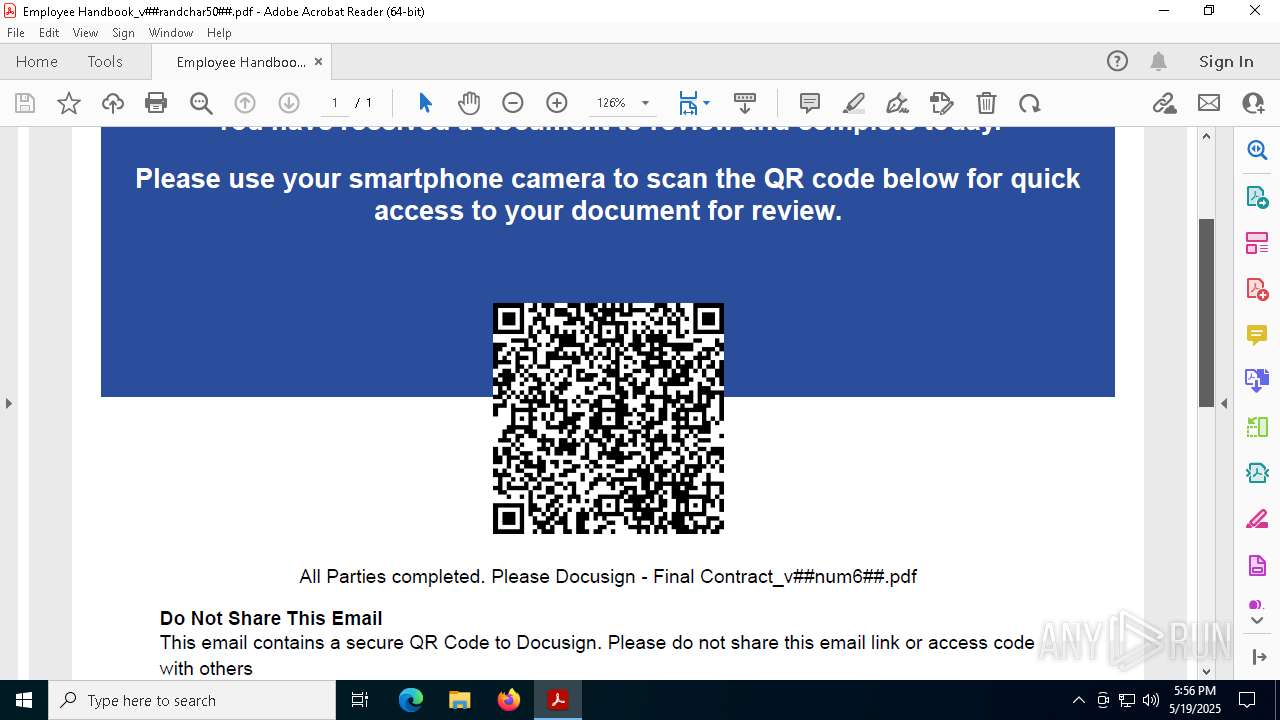The height and width of the screenshot is (720, 1280).
Task: Collapse the right tools pane arrow
Action: (x=1224, y=403)
